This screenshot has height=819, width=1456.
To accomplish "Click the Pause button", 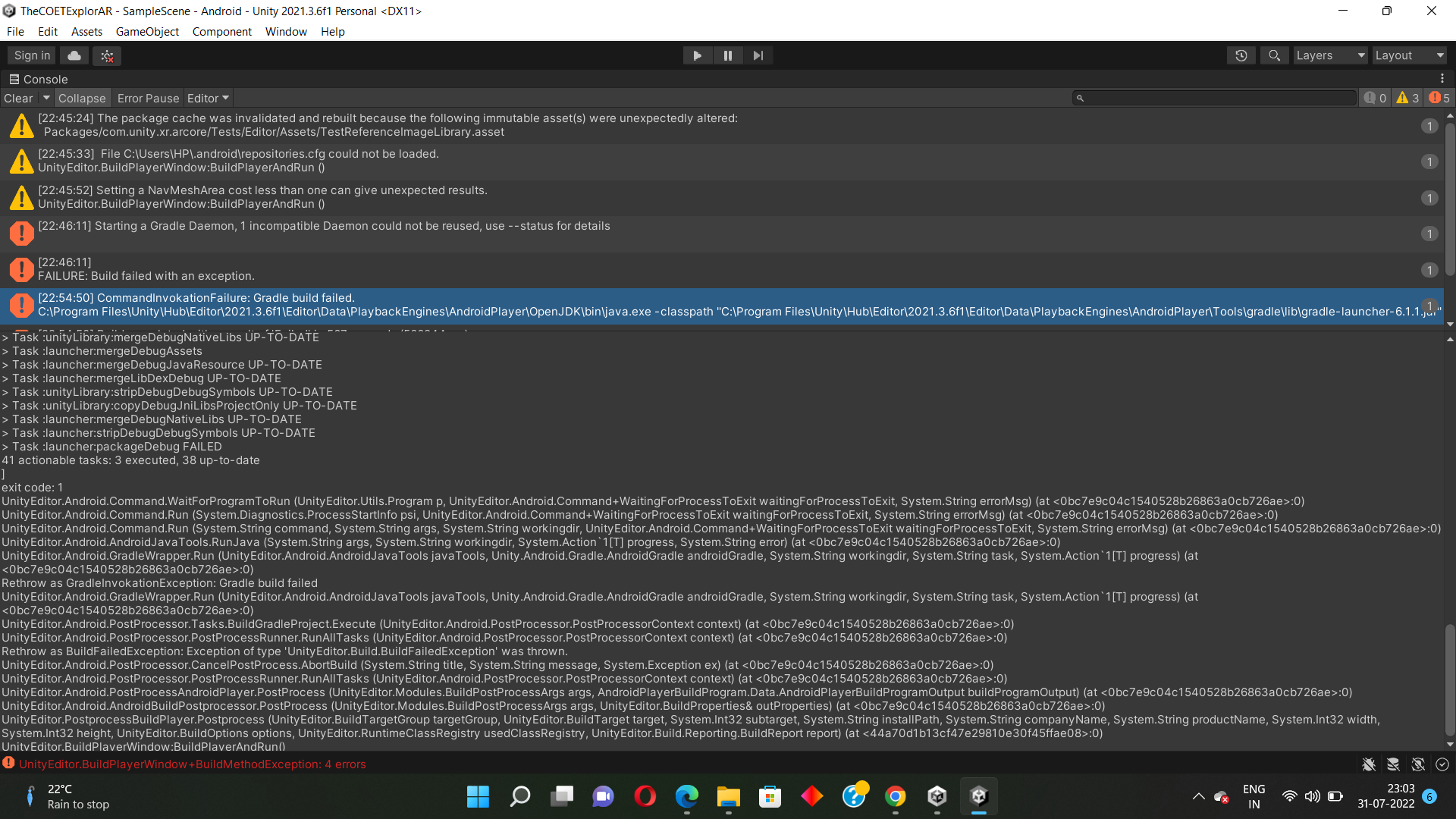I will pos(727,55).
